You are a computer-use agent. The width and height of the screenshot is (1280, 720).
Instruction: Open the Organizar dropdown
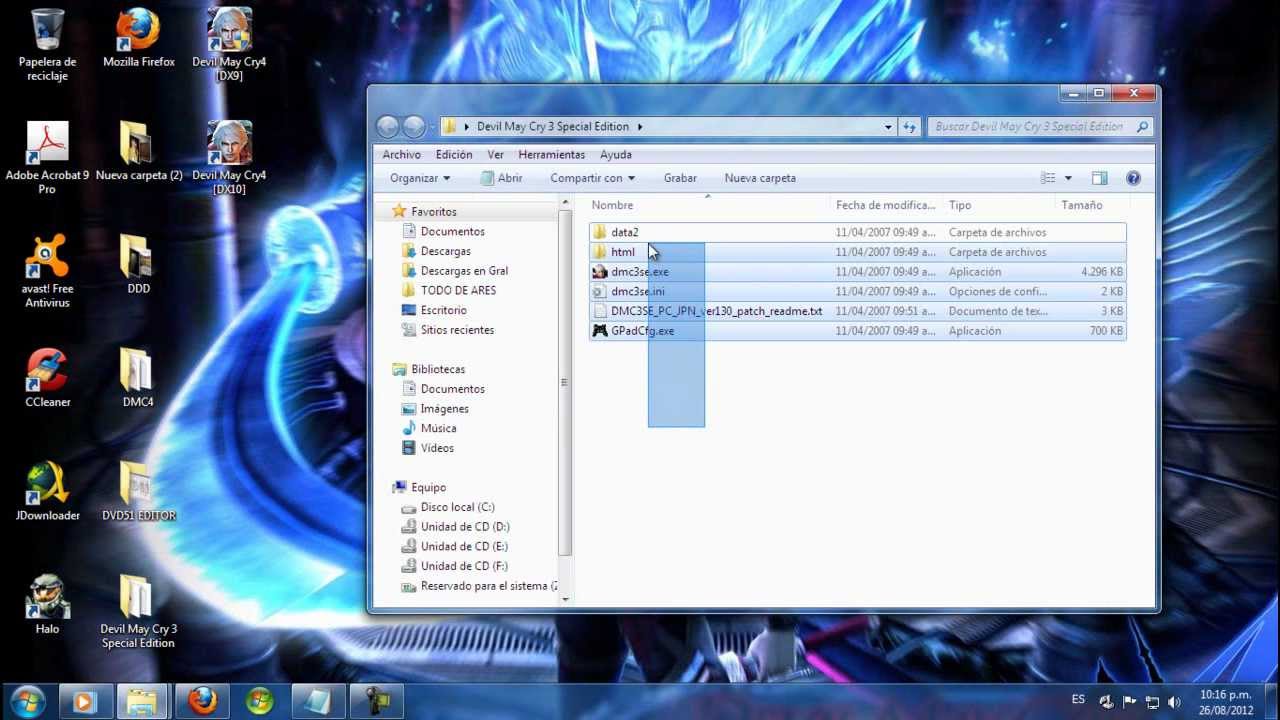[420, 178]
